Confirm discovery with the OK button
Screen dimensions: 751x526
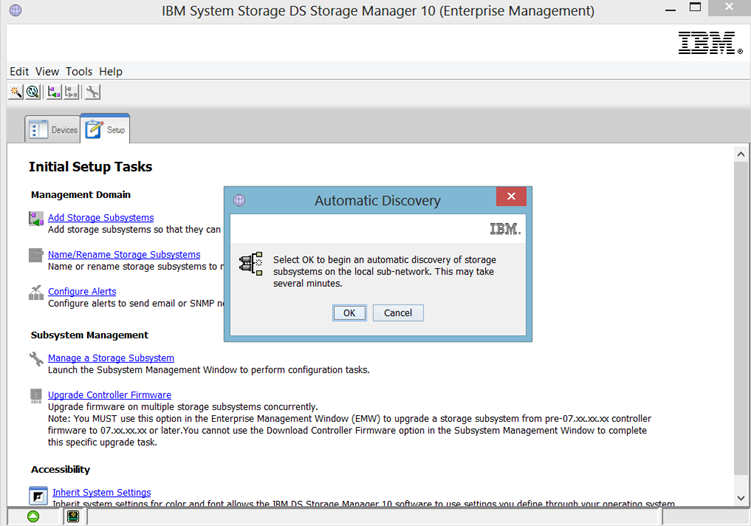pyautogui.click(x=349, y=313)
